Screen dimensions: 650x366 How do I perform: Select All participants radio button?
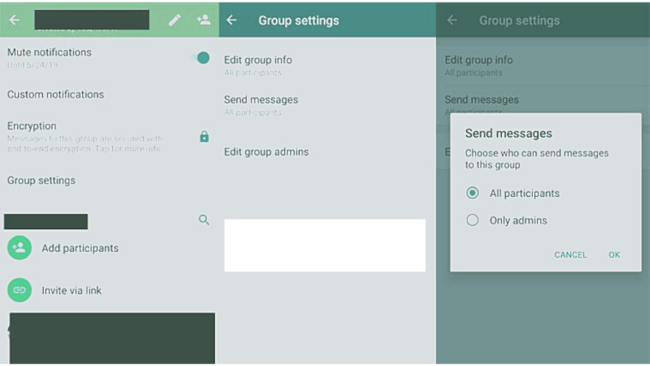[x=472, y=193]
